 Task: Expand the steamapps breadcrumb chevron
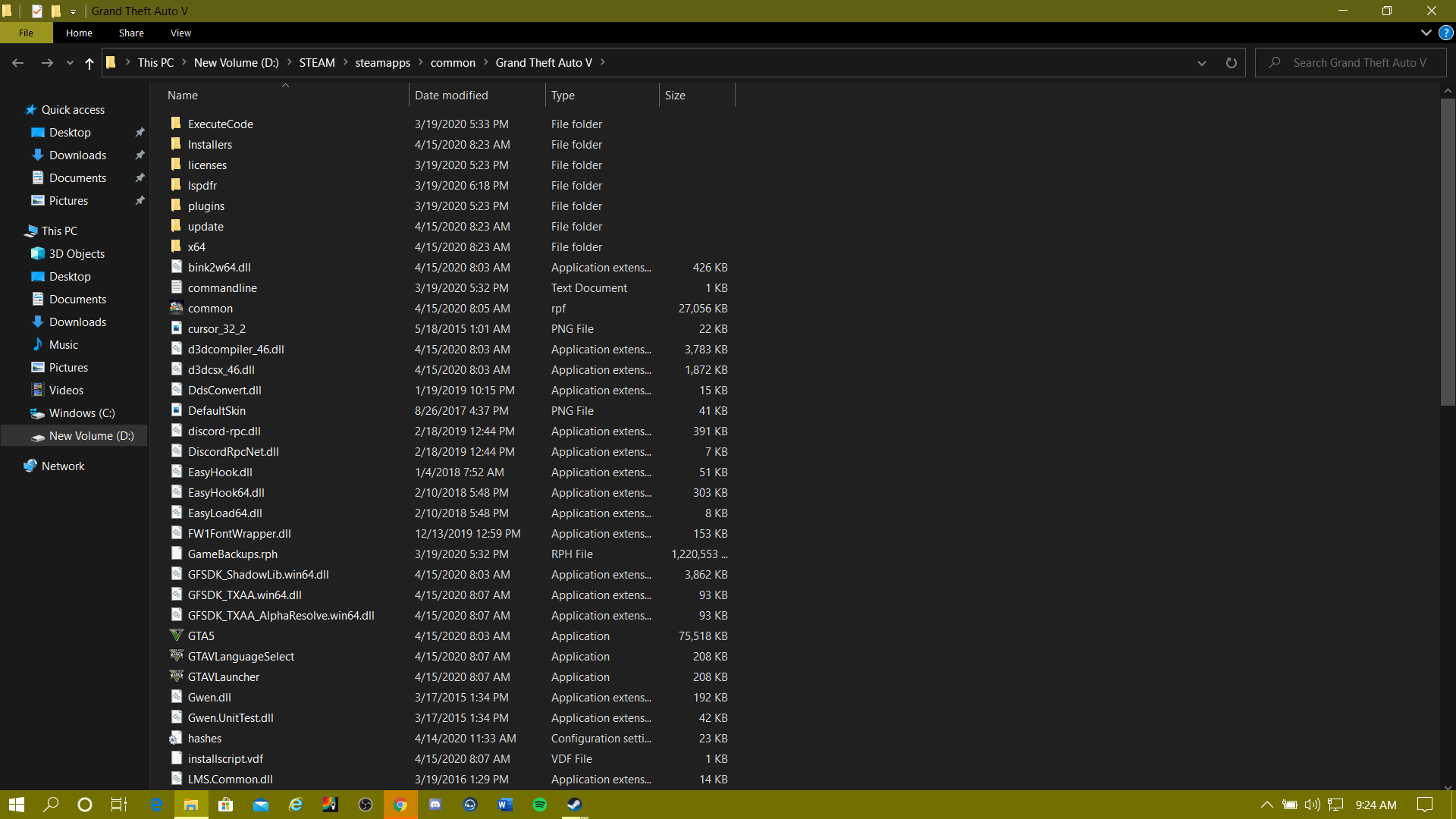420,63
